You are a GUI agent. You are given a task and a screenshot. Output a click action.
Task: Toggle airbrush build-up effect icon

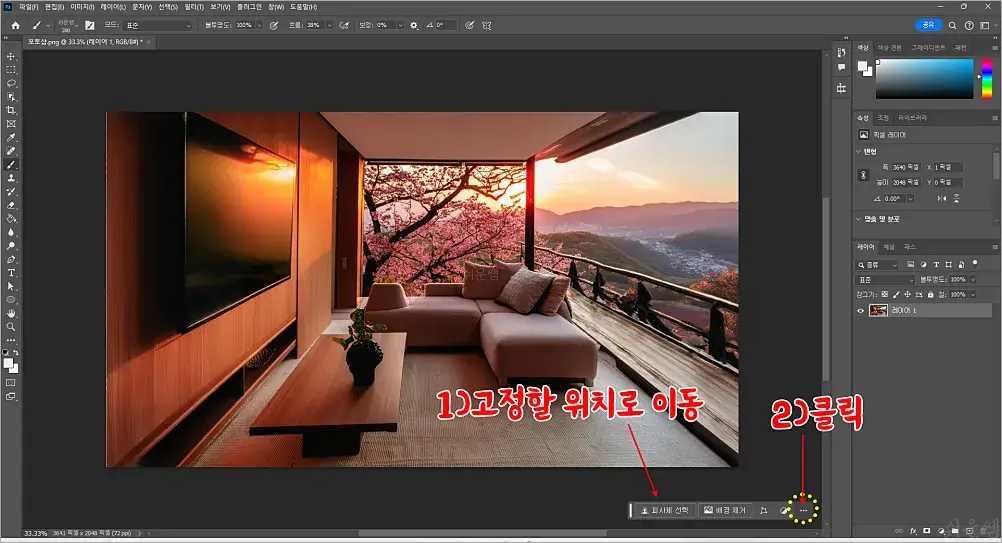(344, 26)
